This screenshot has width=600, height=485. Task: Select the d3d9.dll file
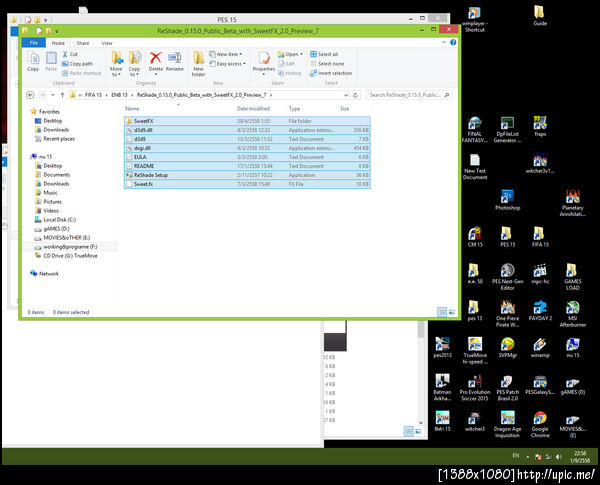247,130
